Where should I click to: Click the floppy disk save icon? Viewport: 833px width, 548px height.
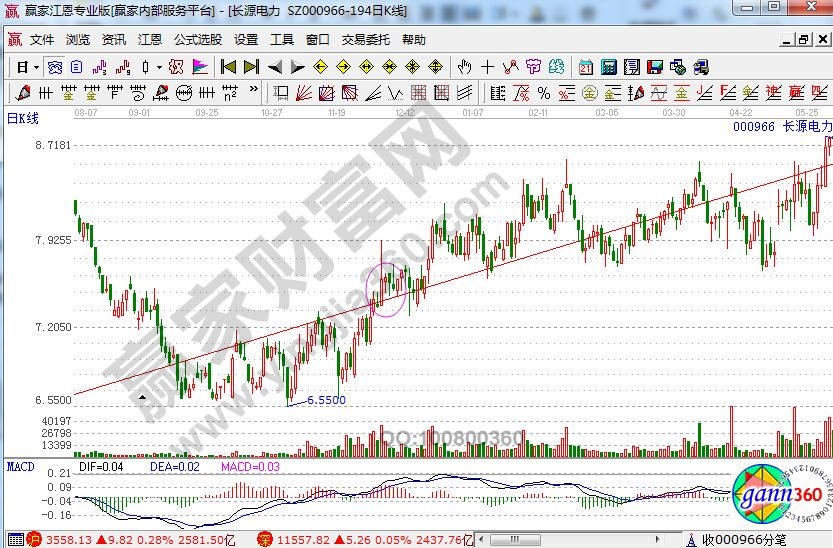point(655,67)
